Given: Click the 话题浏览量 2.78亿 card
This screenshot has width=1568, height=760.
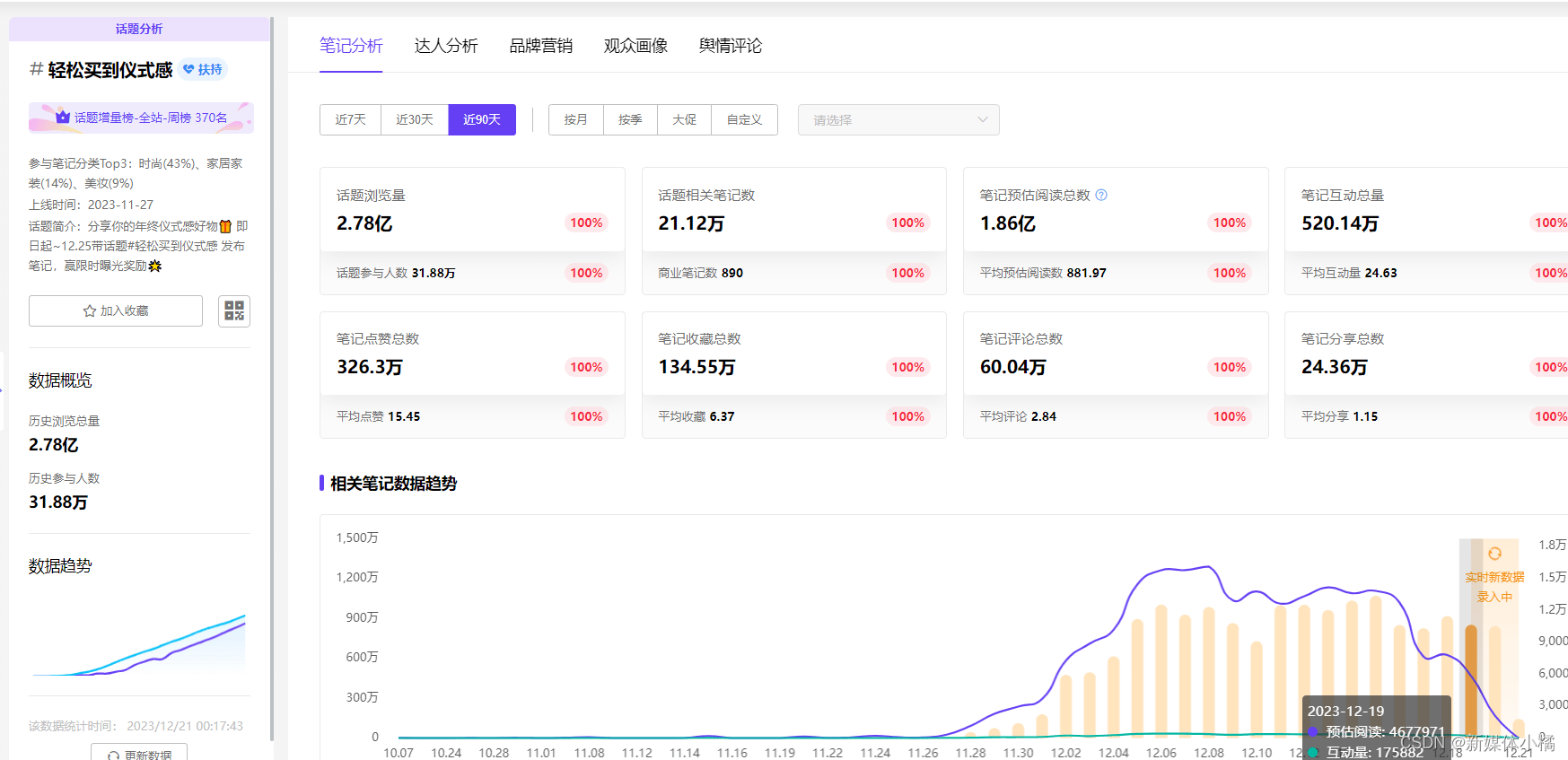Looking at the screenshot, I should point(472,210).
